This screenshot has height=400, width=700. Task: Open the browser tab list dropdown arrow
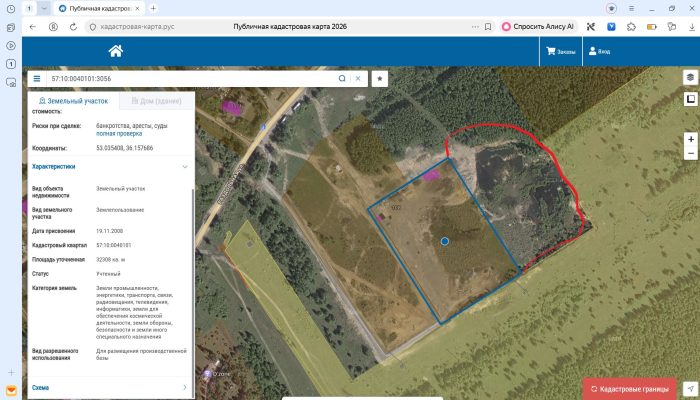click(x=44, y=8)
